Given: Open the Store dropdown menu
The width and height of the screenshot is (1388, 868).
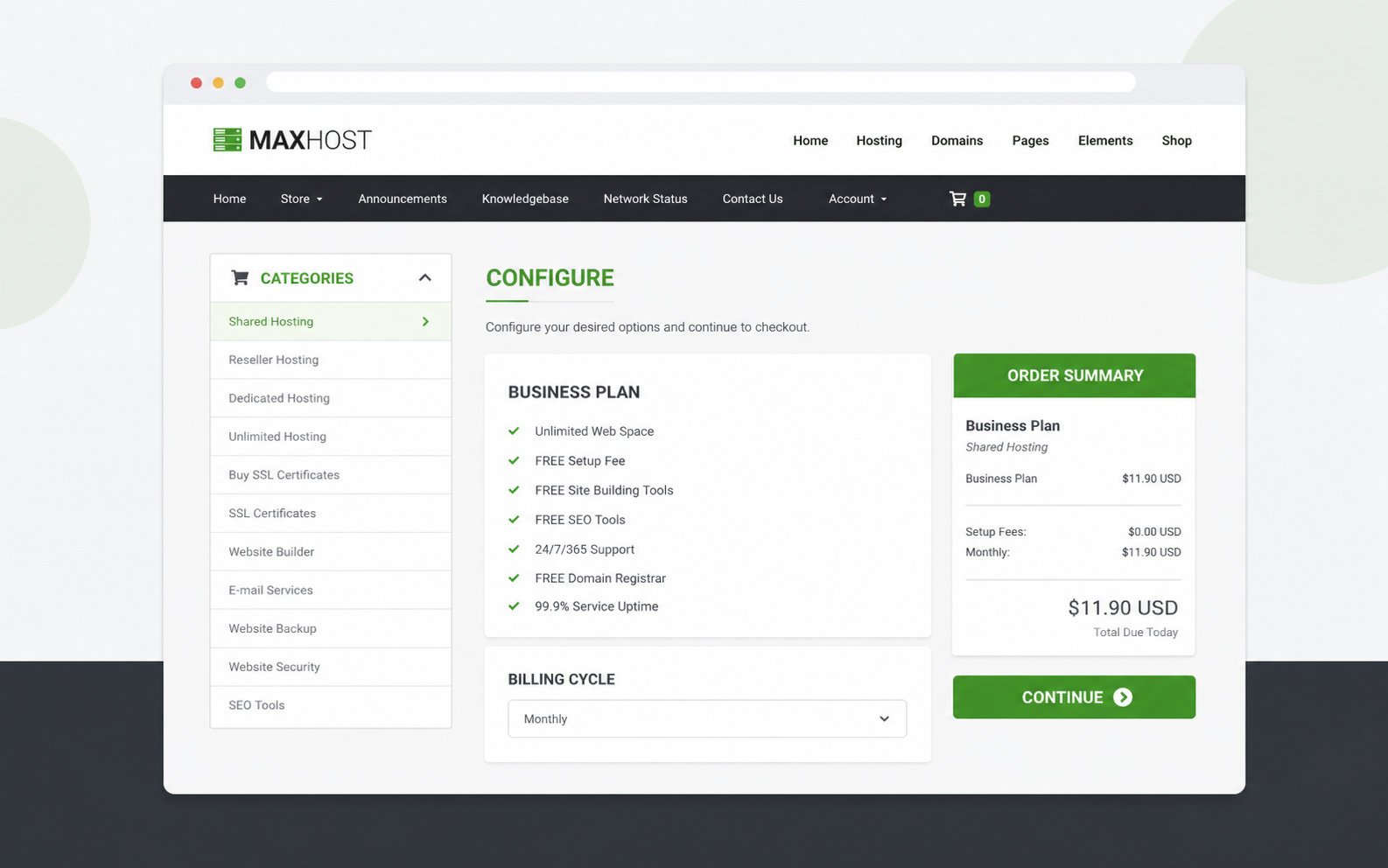Looking at the screenshot, I should [301, 199].
